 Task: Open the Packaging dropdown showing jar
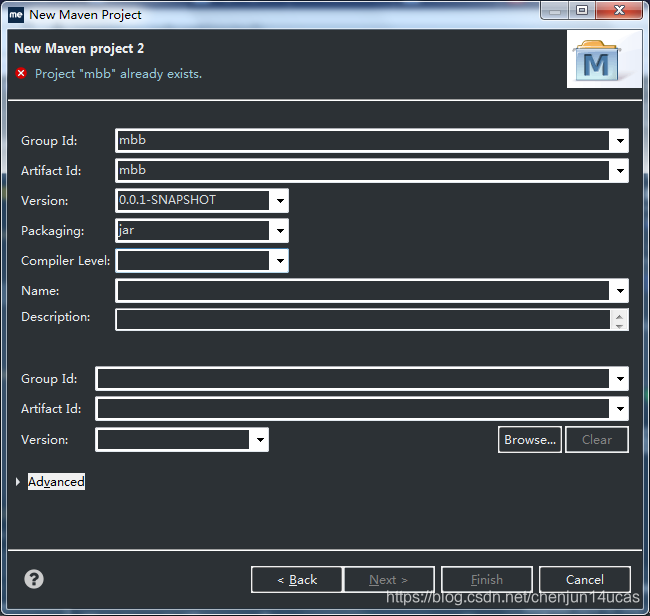pyautogui.click(x=280, y=231)
